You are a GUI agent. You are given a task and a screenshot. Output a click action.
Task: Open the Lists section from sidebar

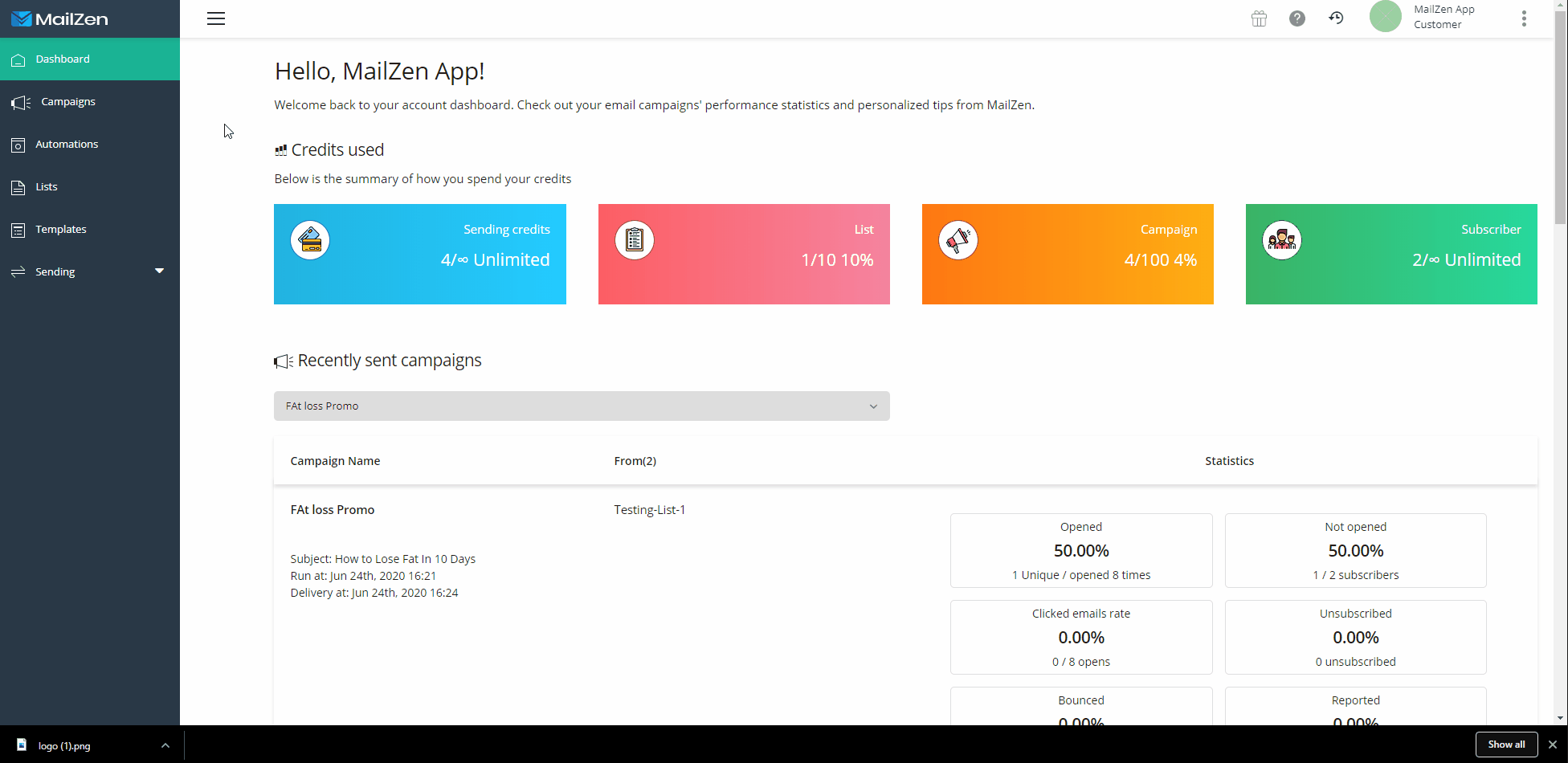tap(46, 186)
